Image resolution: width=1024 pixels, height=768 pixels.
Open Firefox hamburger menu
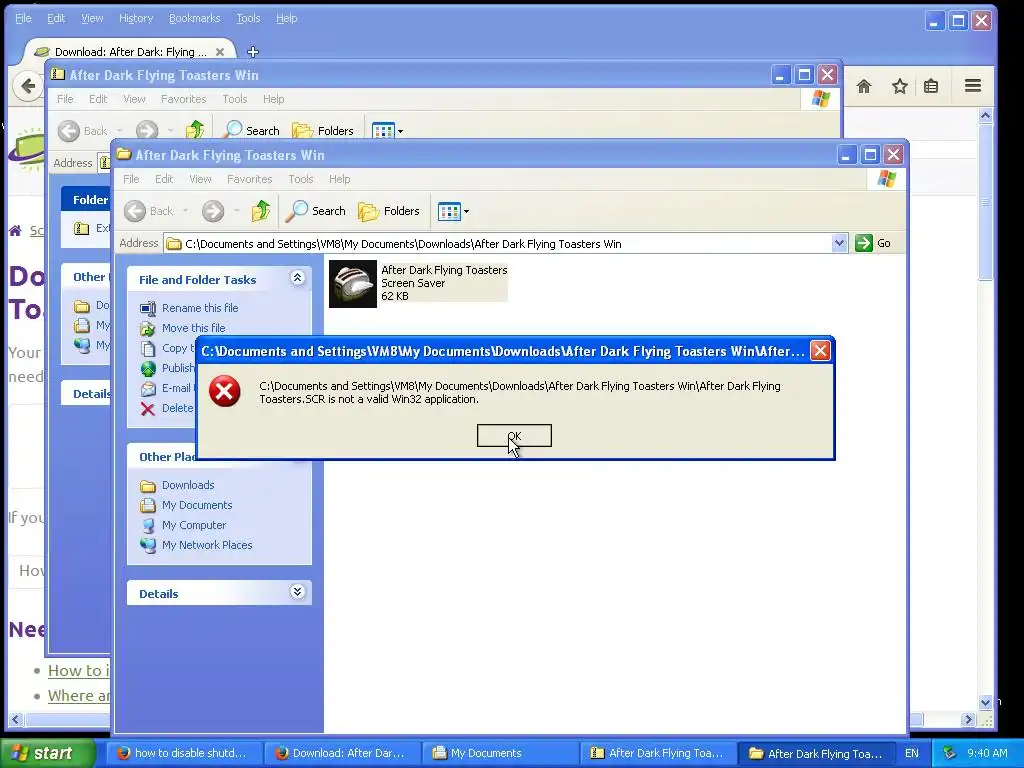coord(973,86)
